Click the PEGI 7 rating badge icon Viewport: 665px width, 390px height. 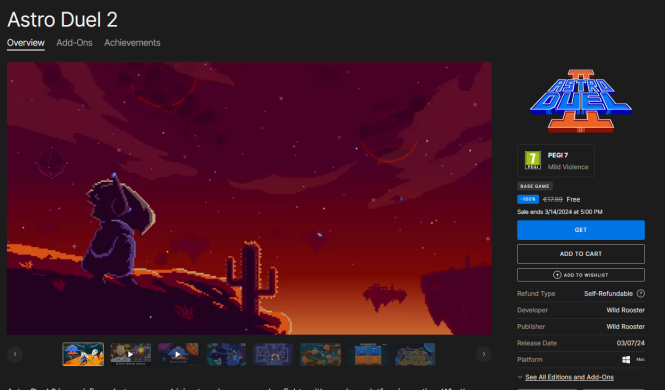pyautogui.click(x=533, y=160)
